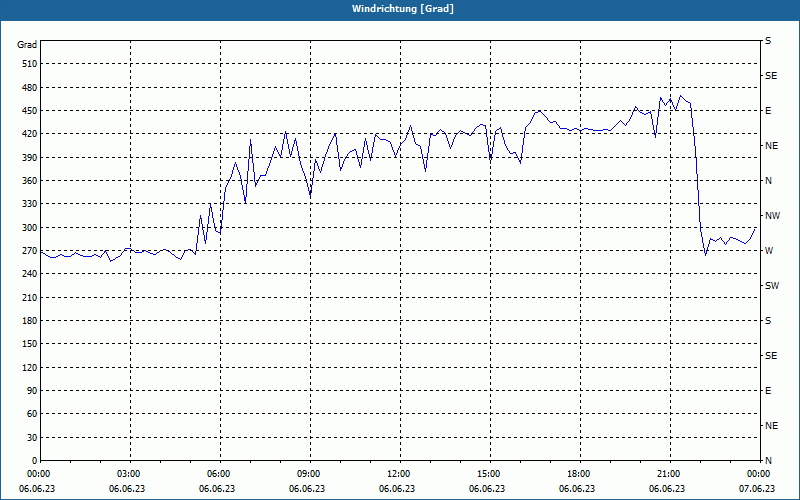Click the 06:00 time label
The height and width of the screenshot is (500, 800).
coord(220,474)
